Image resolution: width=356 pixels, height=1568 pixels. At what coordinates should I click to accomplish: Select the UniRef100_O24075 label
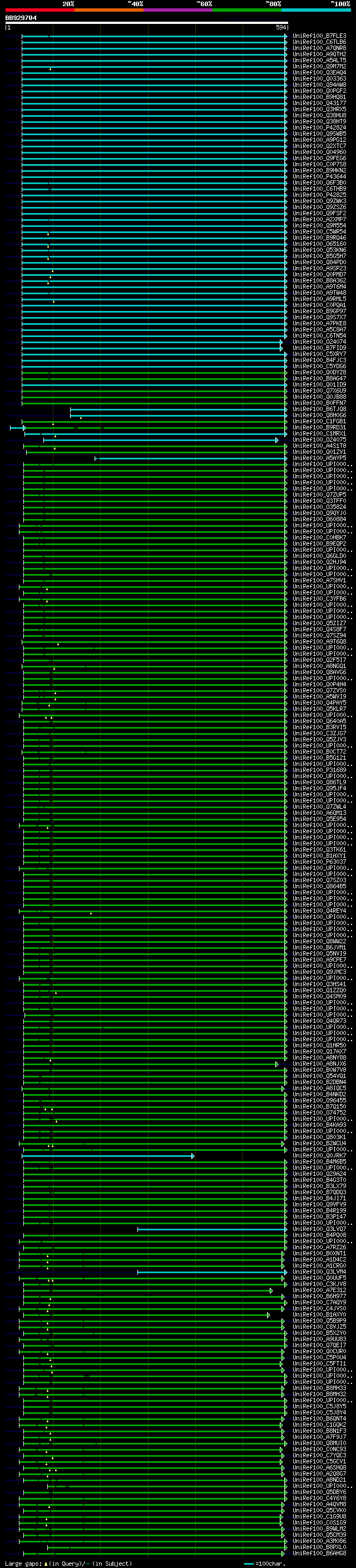coord(319,439)
